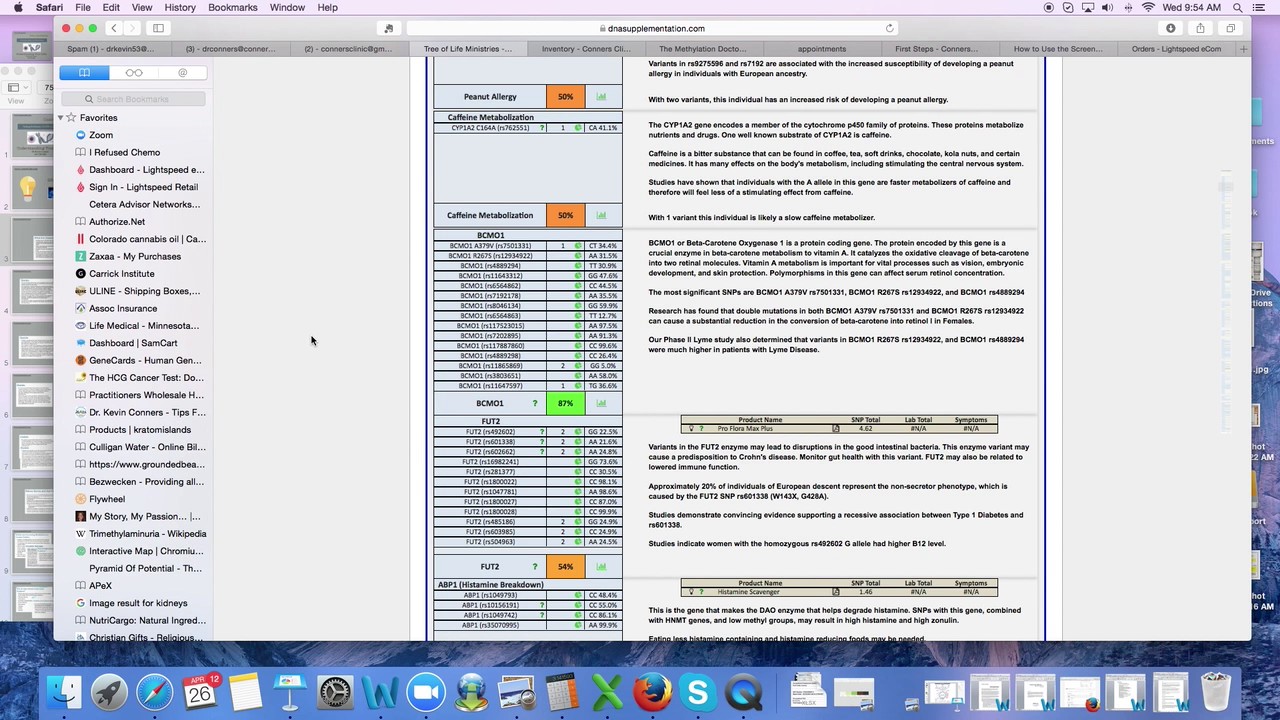
Task: Go back with Safari's back arrow
Action: (114, 28)
